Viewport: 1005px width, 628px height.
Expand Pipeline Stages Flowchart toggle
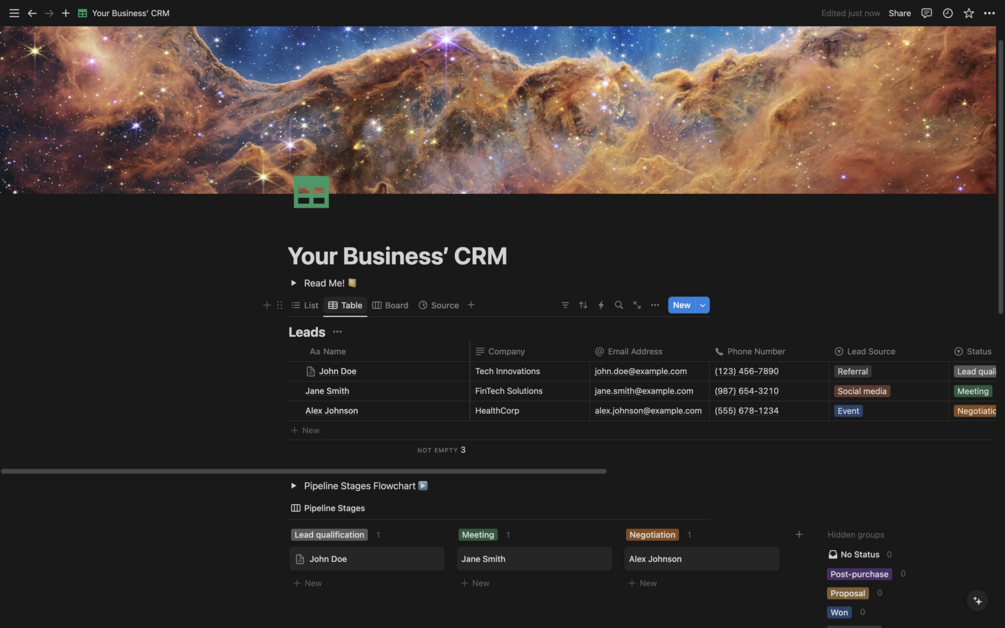pyautogui.click(x=294, y=486)
